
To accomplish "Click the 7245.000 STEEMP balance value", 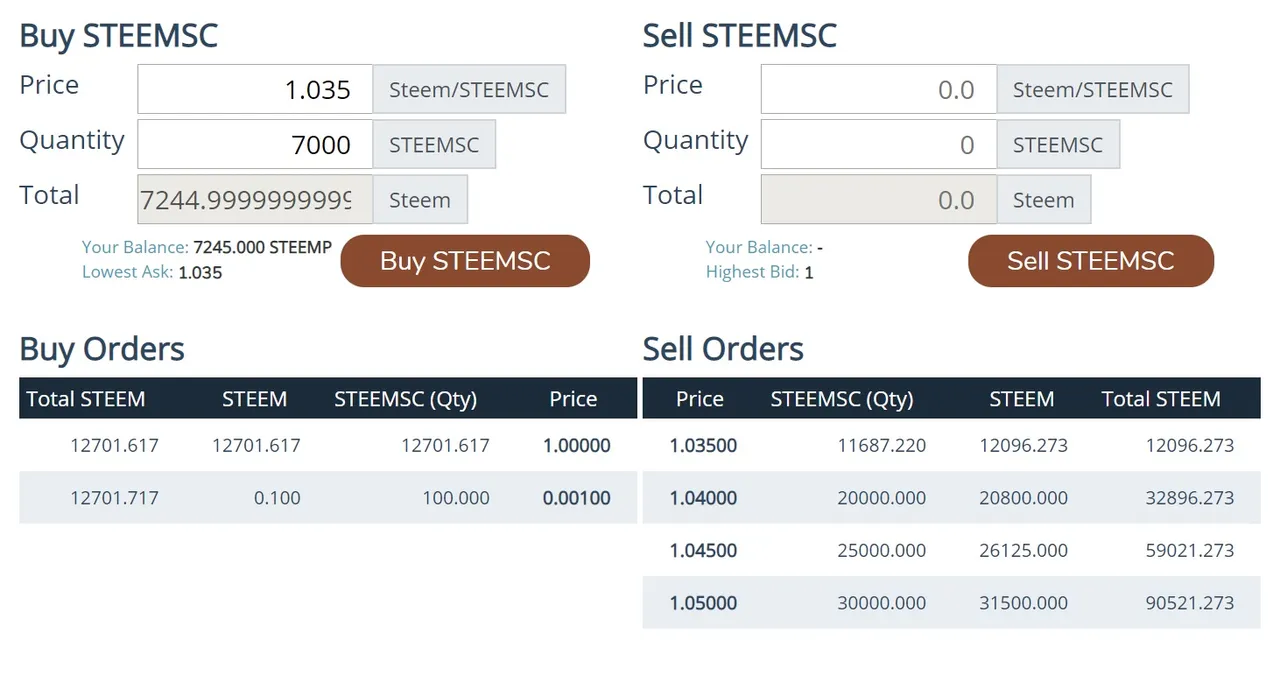I will pyautogui.click(x=262, y=247).
